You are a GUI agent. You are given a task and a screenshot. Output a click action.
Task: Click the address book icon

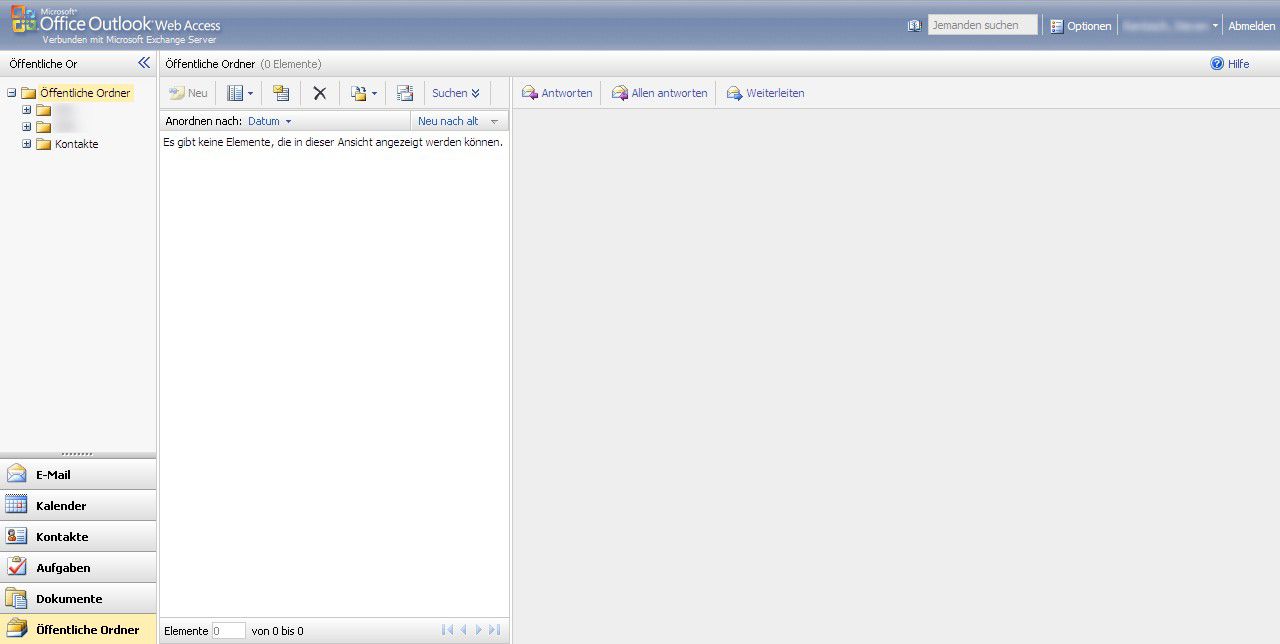[x=914, y=26]
